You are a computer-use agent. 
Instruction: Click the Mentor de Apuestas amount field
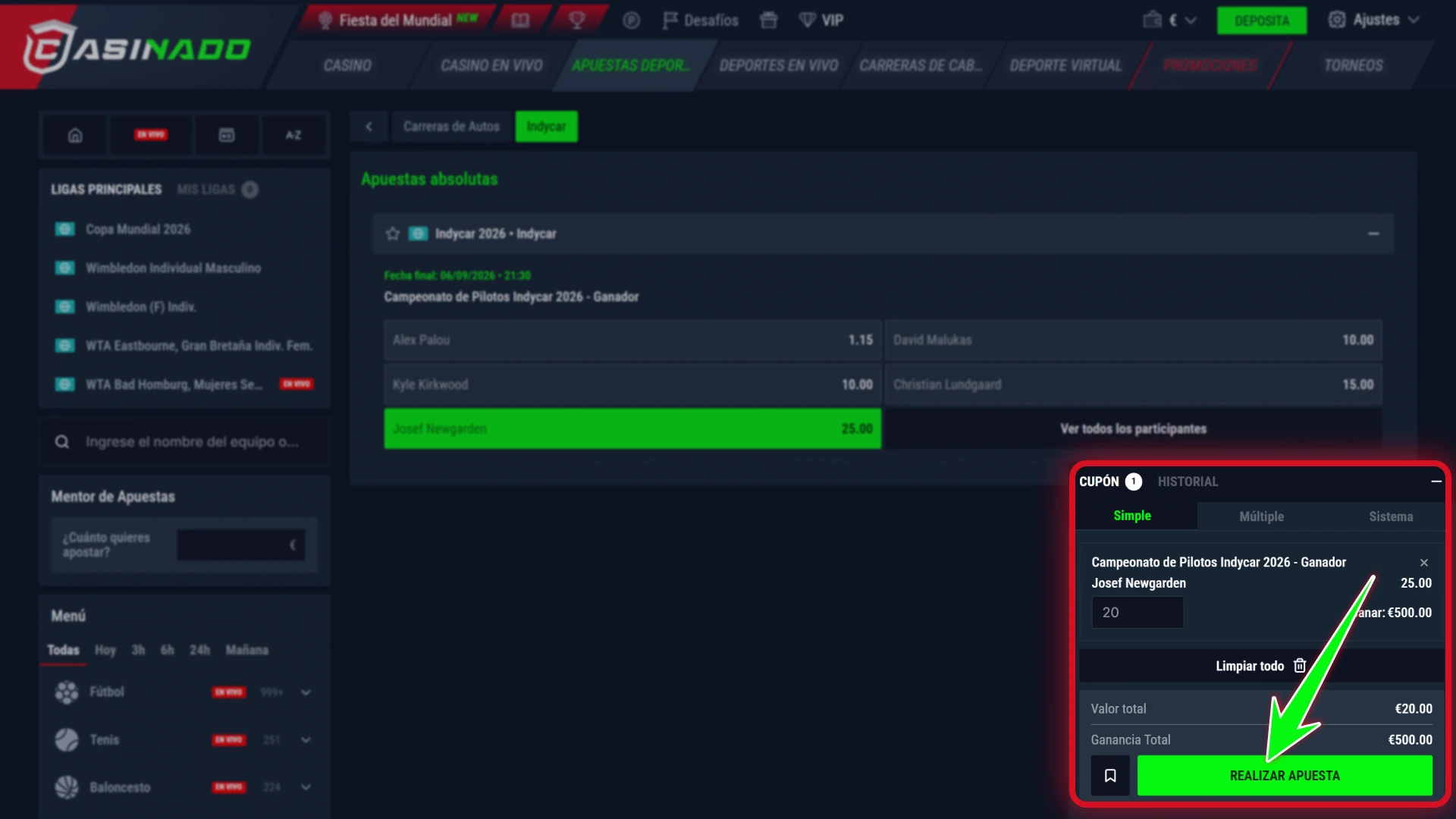pos(241,544)
